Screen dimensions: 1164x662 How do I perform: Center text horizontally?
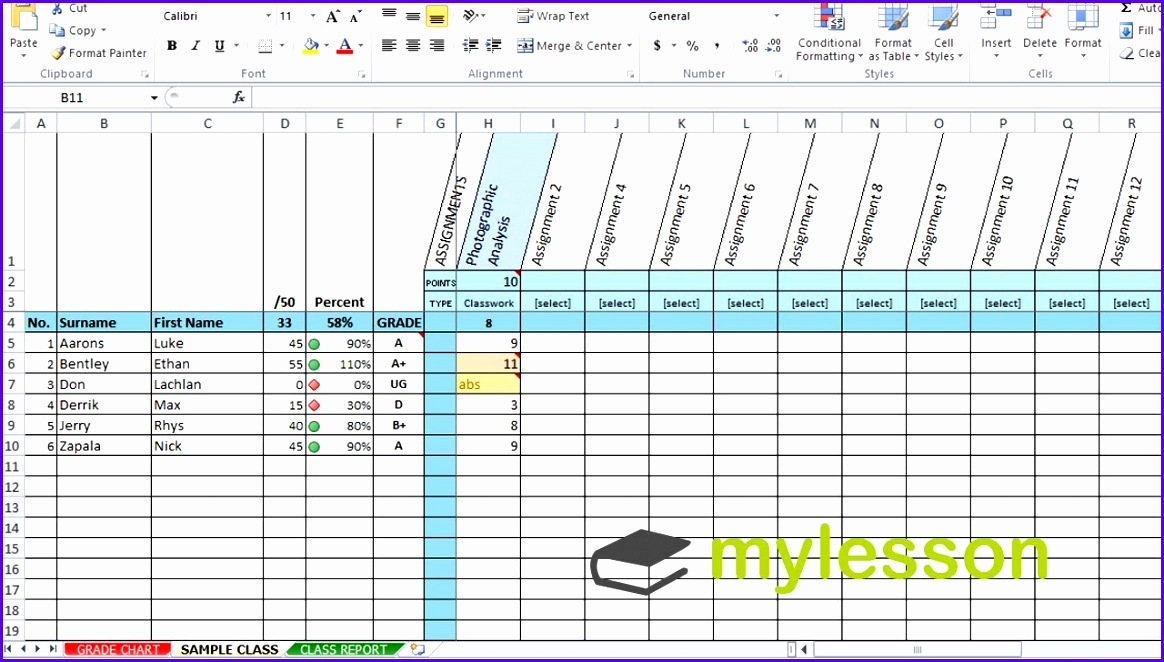point(413,46)
